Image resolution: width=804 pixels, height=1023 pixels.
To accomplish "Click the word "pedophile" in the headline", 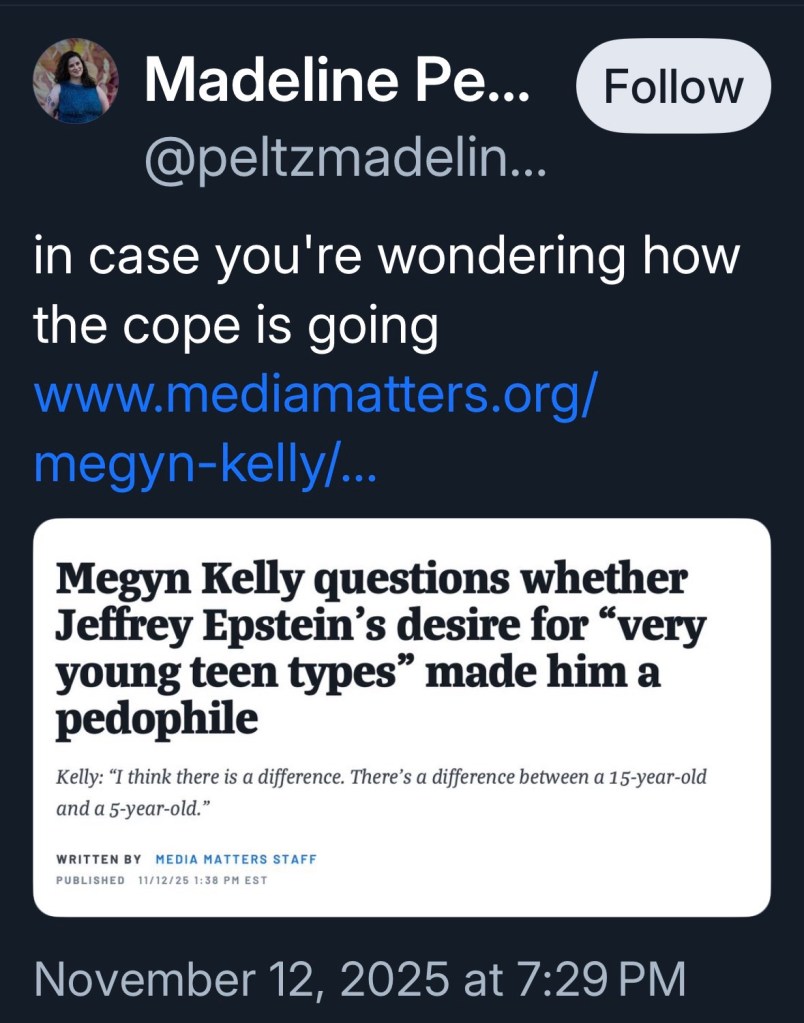I will [x=156, y=719].
